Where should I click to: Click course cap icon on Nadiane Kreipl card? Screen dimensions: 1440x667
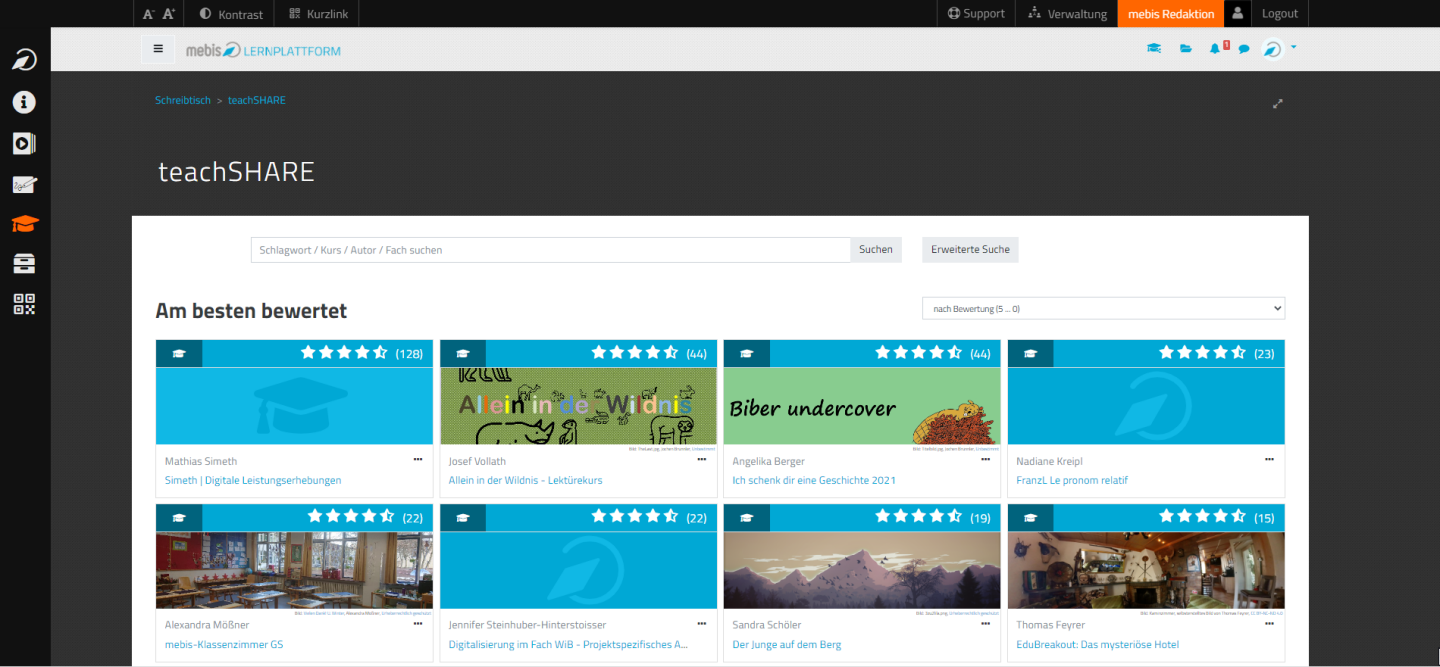(x=1031, y=353)
